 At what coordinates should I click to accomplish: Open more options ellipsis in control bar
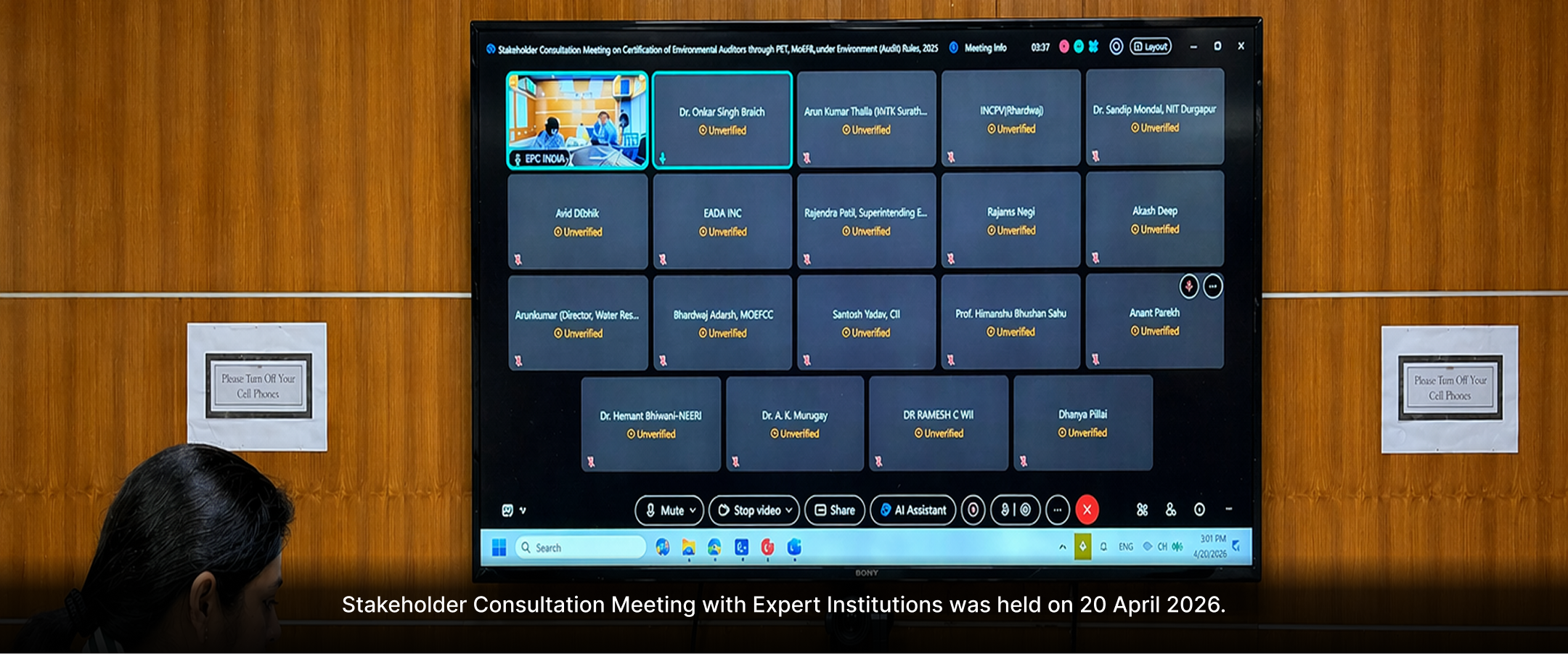tap(1058, 510)
